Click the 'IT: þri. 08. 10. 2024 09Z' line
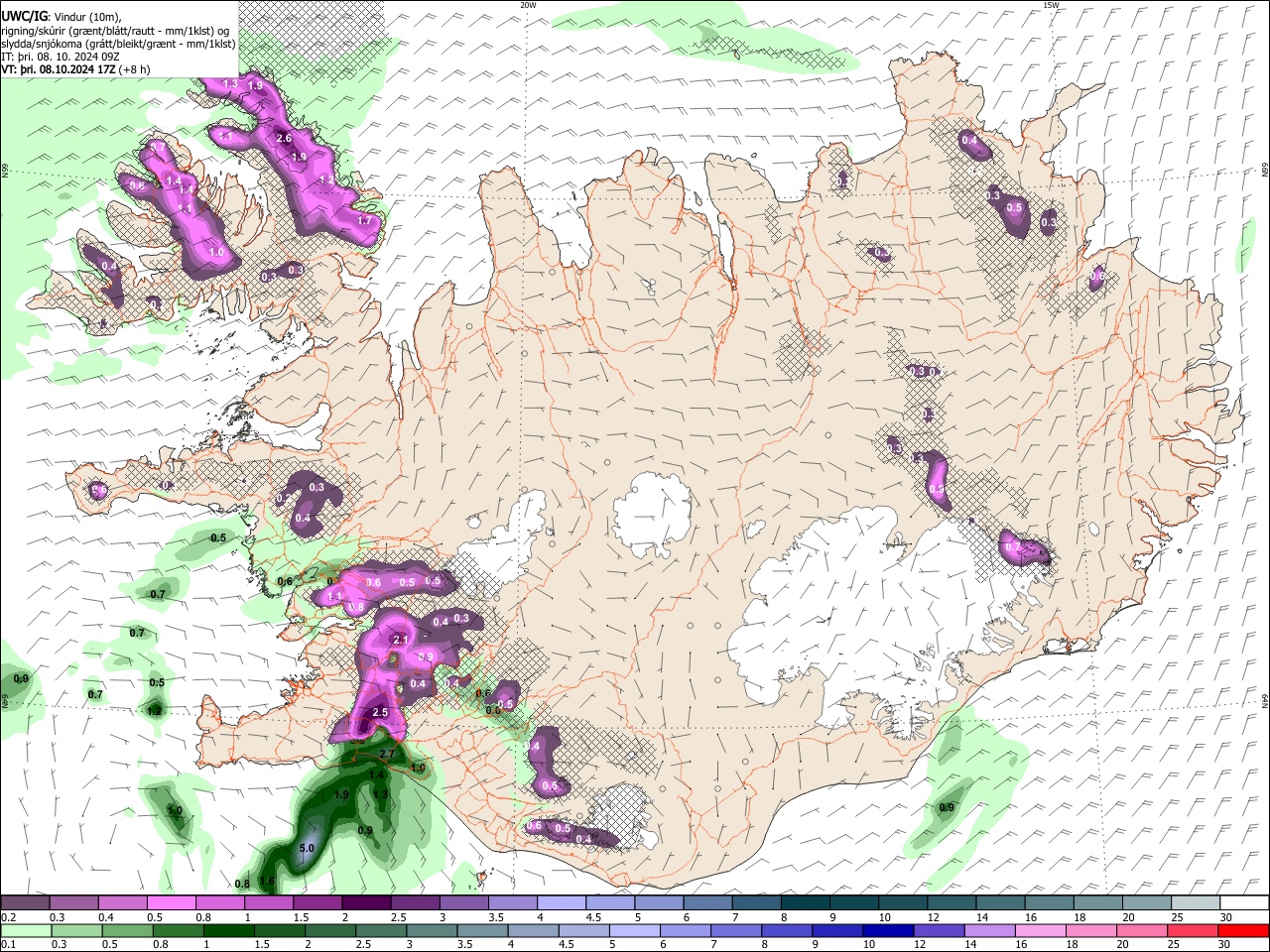Screen dimensions: 1270x952 pyautogui.click(x=61, y=57)
